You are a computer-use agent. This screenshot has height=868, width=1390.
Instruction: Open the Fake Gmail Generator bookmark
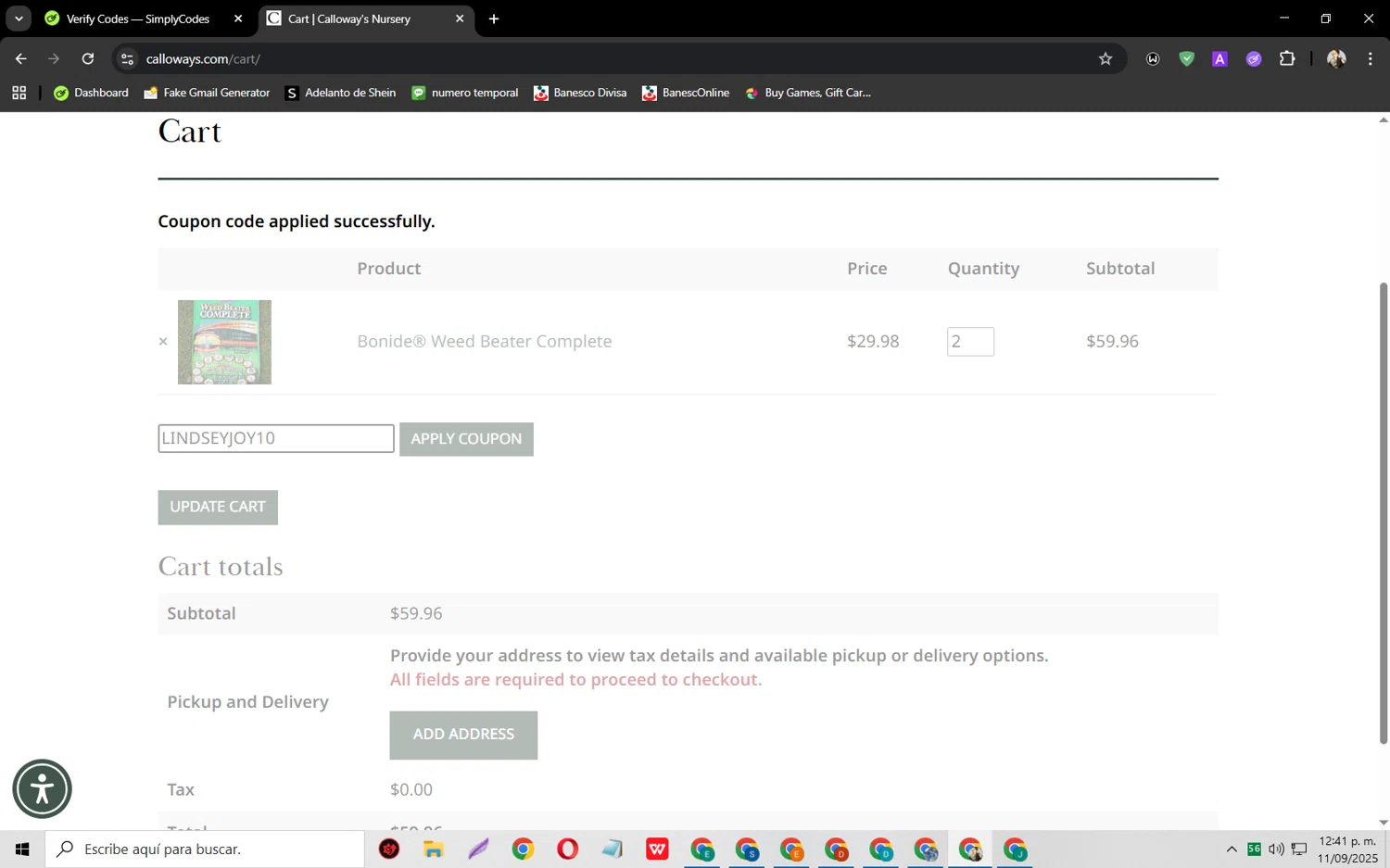pos(207,93)
